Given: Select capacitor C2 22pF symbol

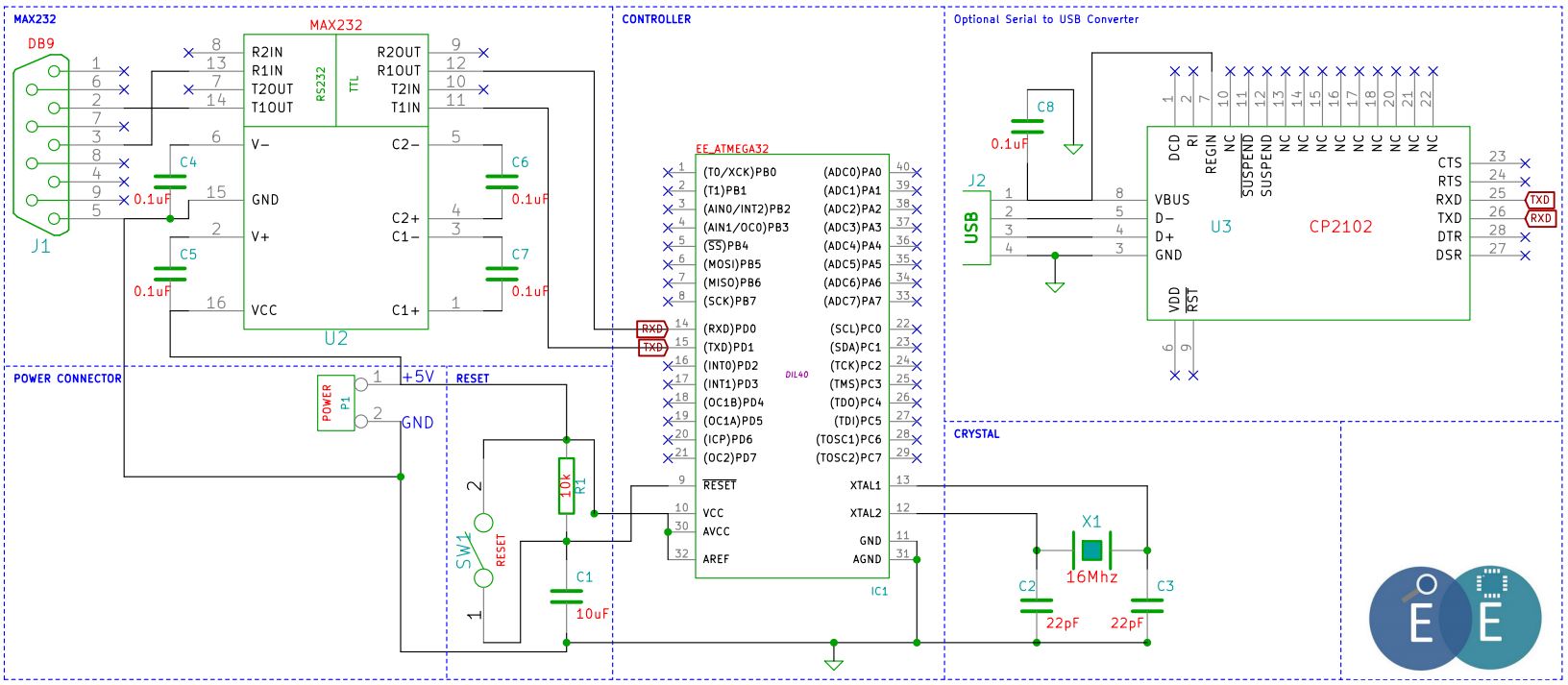Looking at the screenshot, I should [1036, 605].
